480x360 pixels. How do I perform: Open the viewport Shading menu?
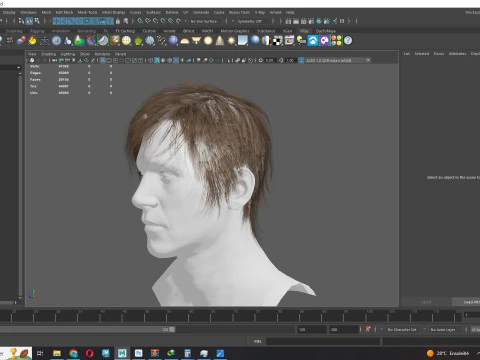(48, 54)
